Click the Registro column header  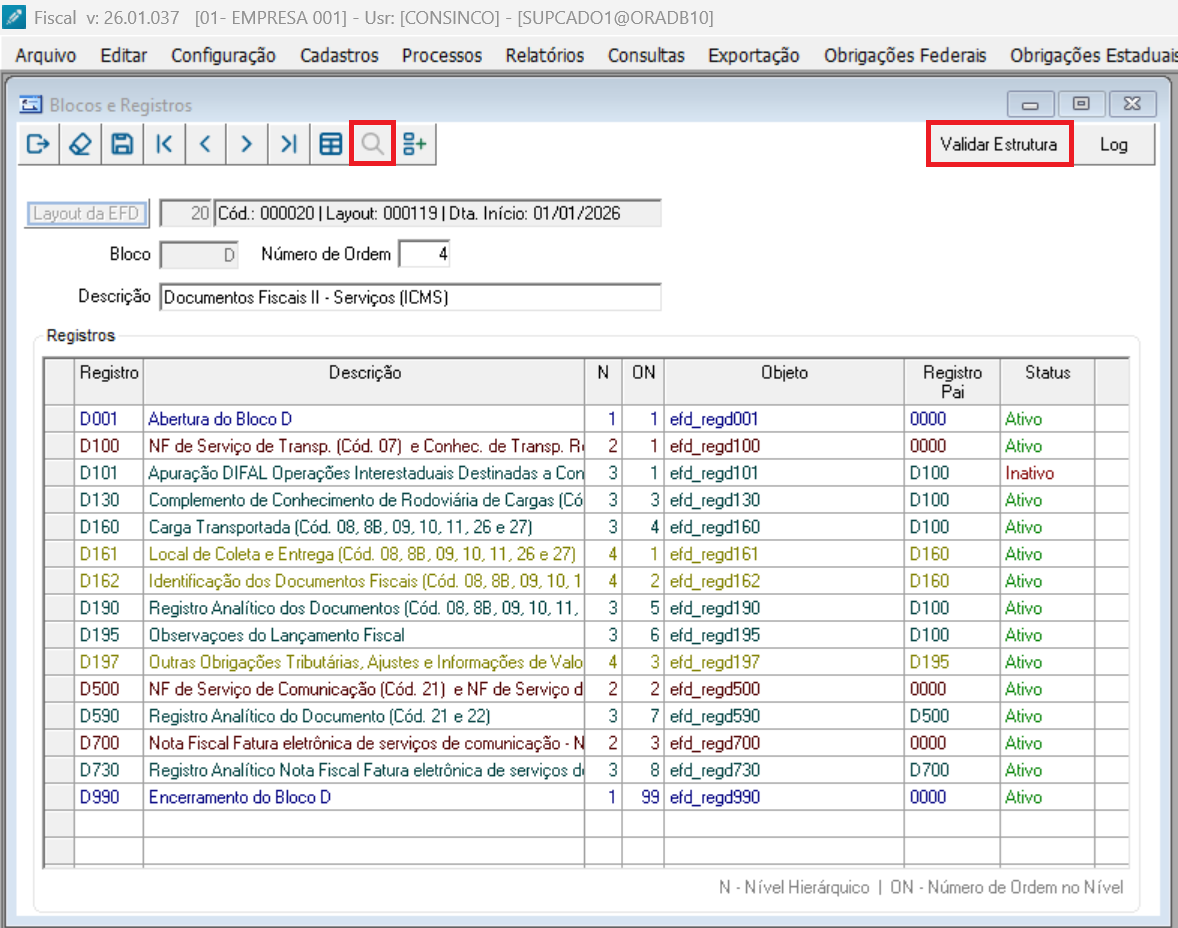click(x=109, y=382)
